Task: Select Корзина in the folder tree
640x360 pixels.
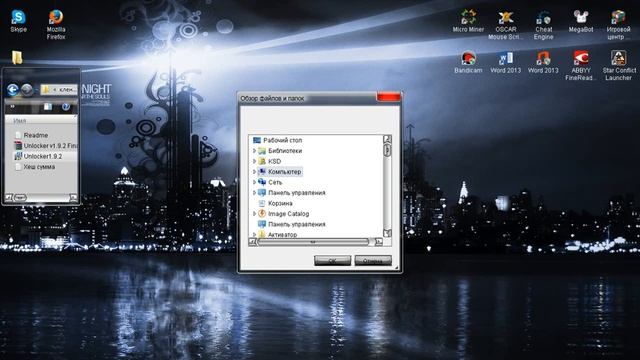Action: click(x=275, y=203)
